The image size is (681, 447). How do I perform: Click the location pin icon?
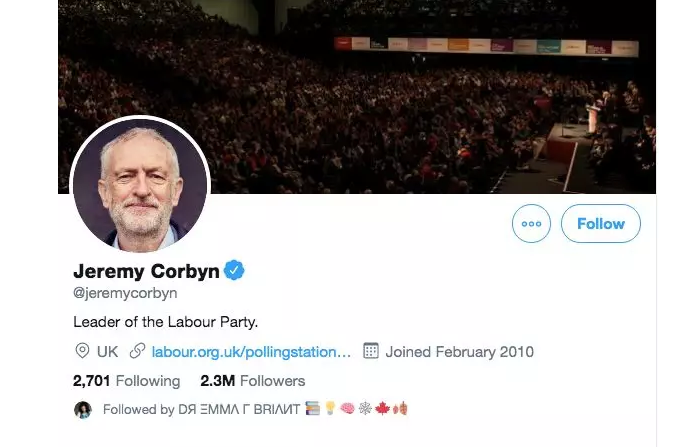pos(82,351)
